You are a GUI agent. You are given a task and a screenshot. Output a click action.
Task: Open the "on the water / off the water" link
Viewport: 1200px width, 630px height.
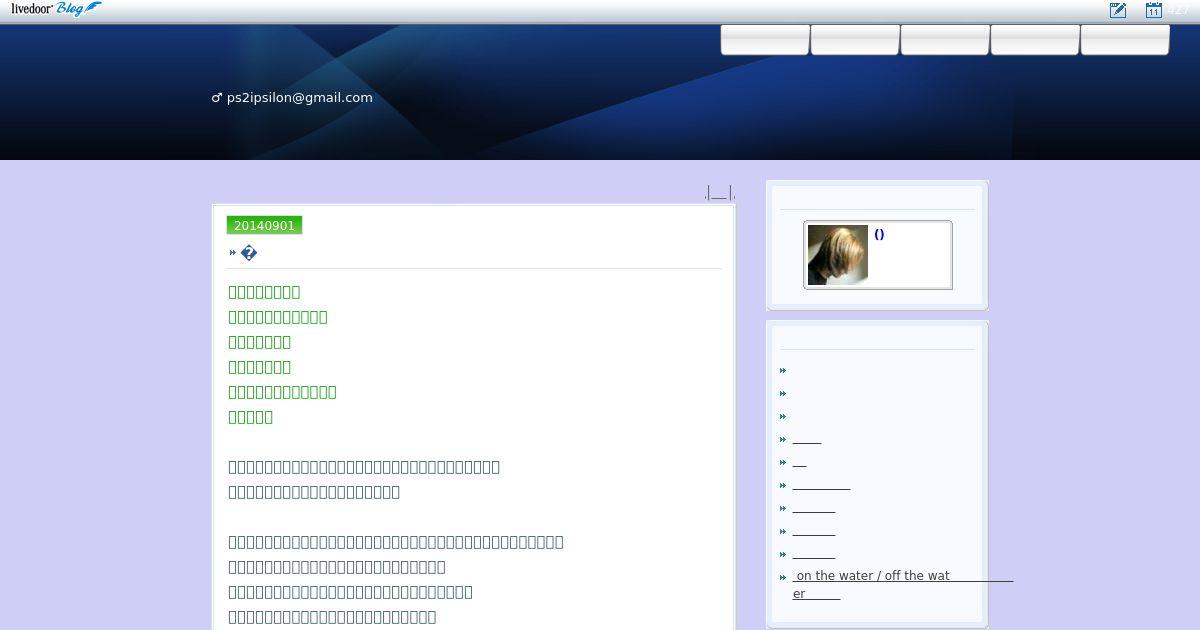tap(903, 584)
